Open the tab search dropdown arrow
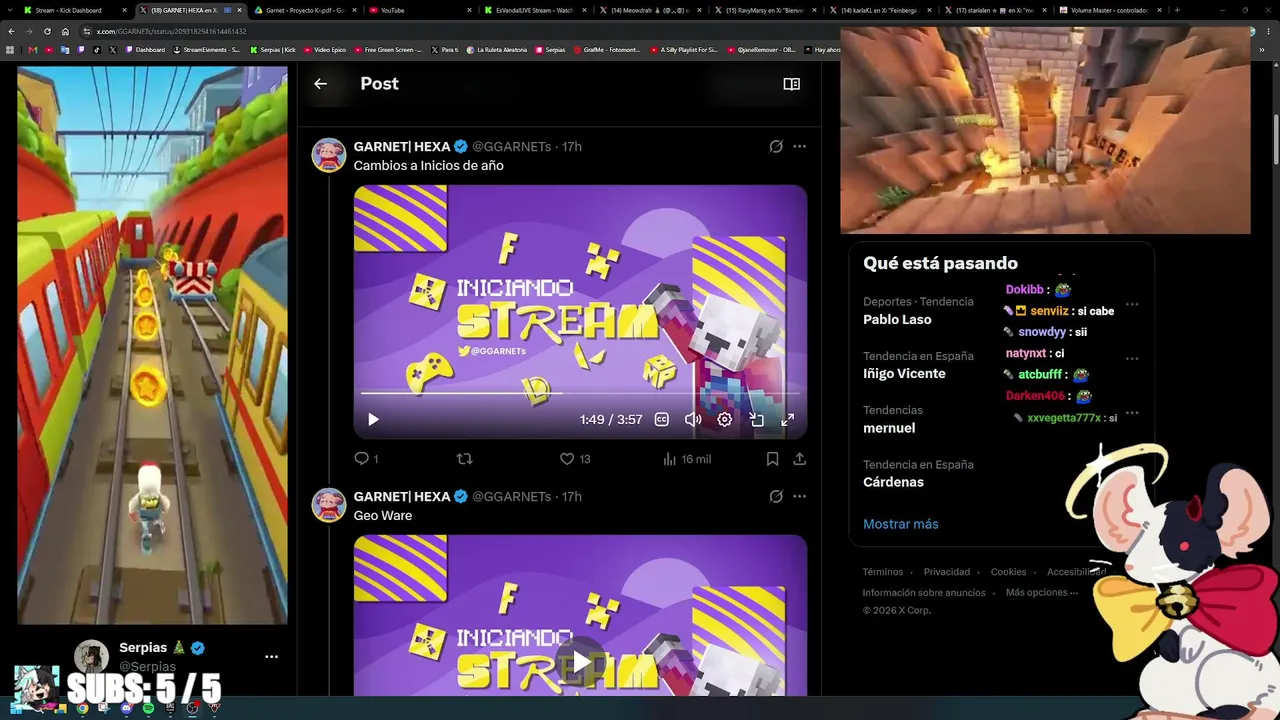 tap(10, 10)
